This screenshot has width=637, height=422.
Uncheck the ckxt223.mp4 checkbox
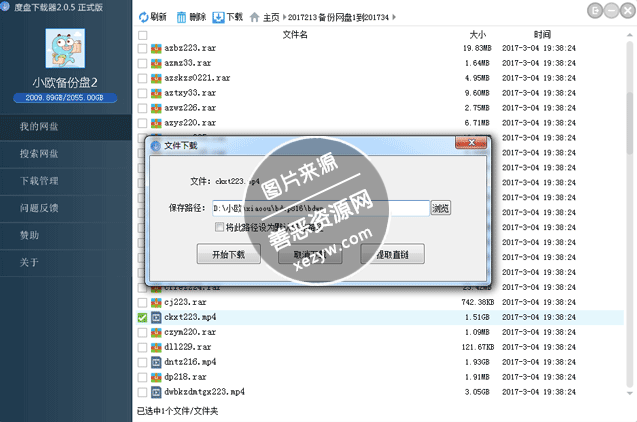pyautogui.click(x=142, y=318)
